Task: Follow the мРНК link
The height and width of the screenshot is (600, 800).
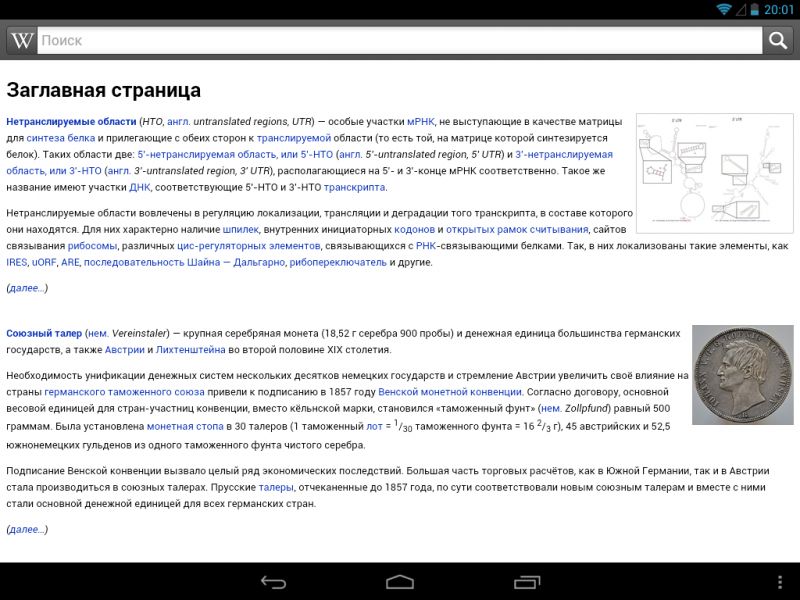Action: point(420,121)
